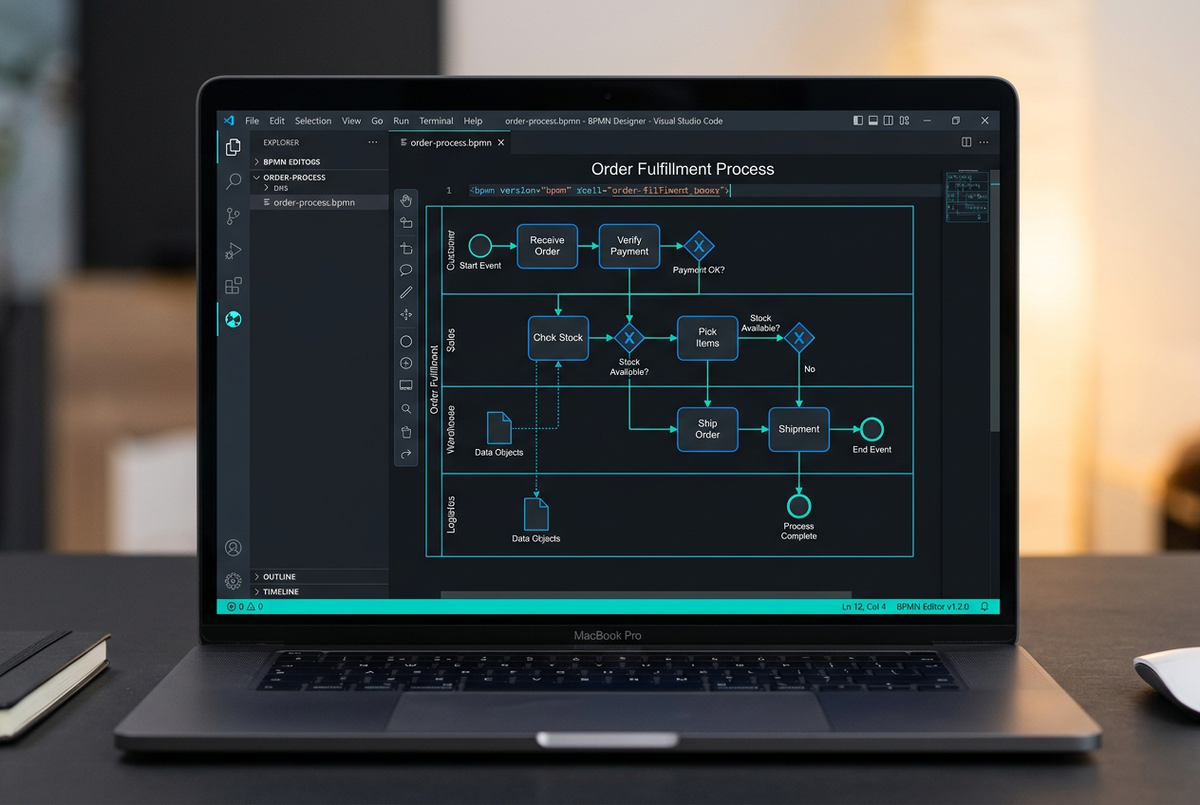Select the lasso tool below the Hand tool
1200x805 pixels.
point(406,223)
